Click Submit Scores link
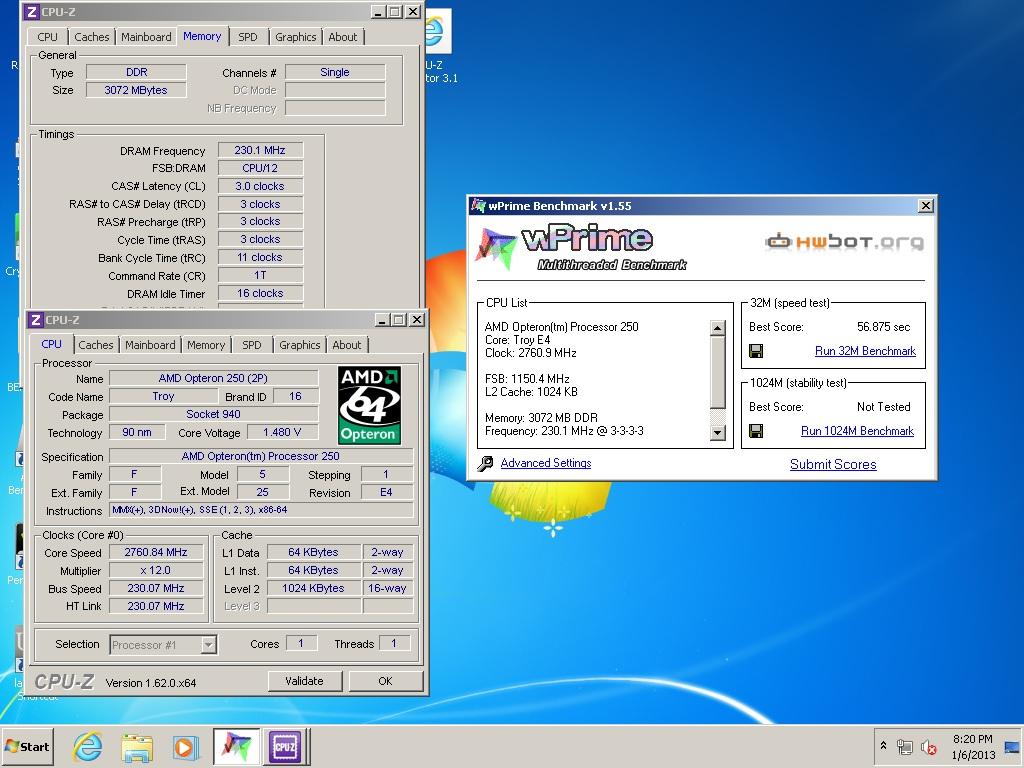The height and width of the screenshot is (768, 1024). click(833, 464)
